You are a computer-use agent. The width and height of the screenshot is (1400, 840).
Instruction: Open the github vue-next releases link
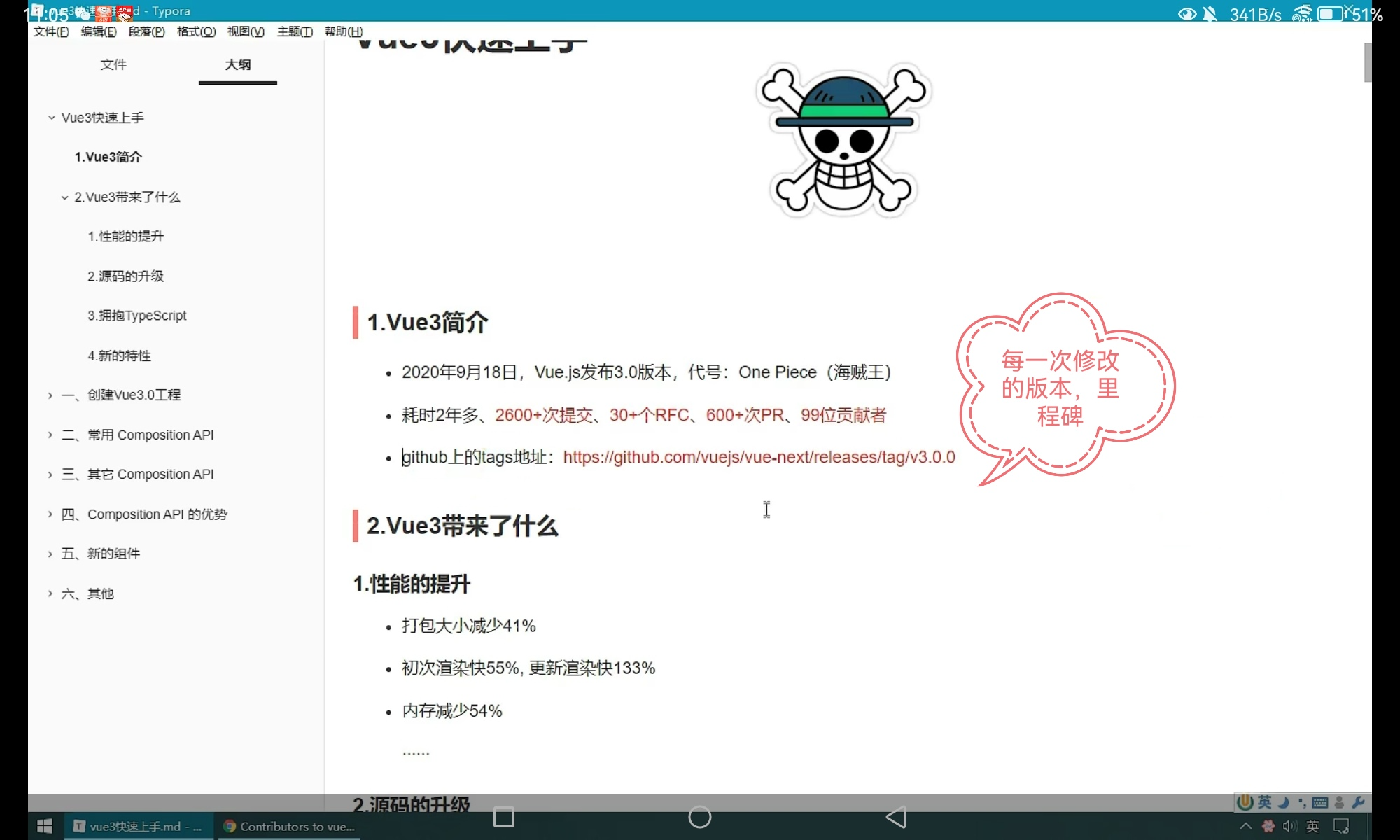click(x=759, y=457)
